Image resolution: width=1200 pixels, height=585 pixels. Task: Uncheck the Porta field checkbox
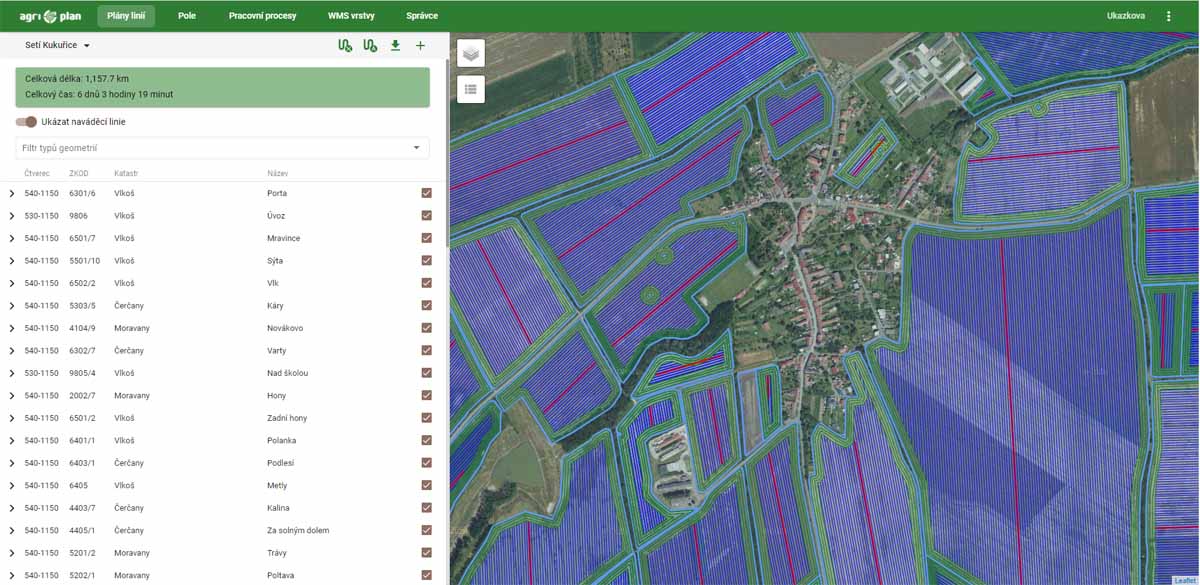[427, 193]
